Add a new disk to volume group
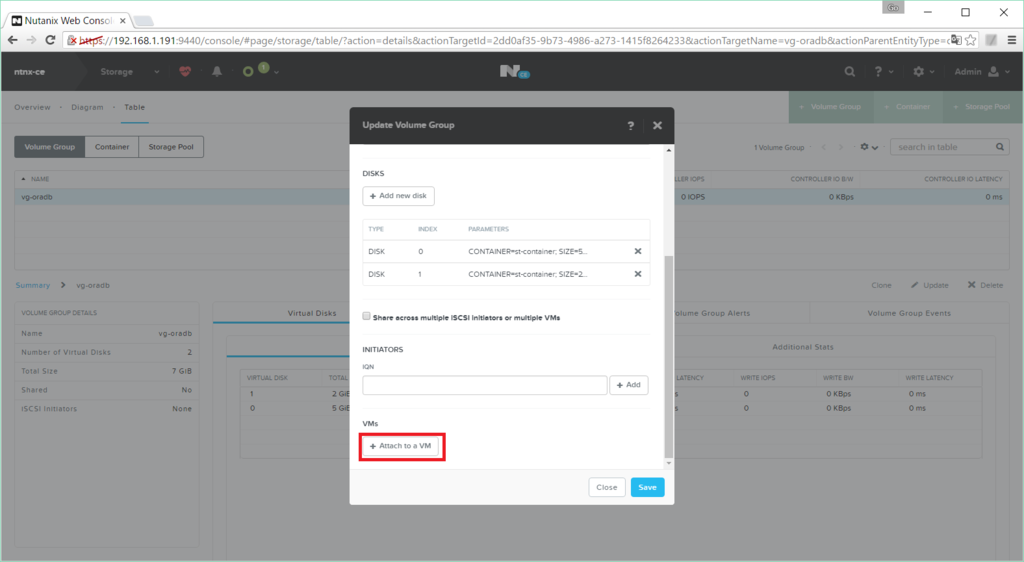The width and height of the screenshot is (1024, 562). (x=398, y=196)
